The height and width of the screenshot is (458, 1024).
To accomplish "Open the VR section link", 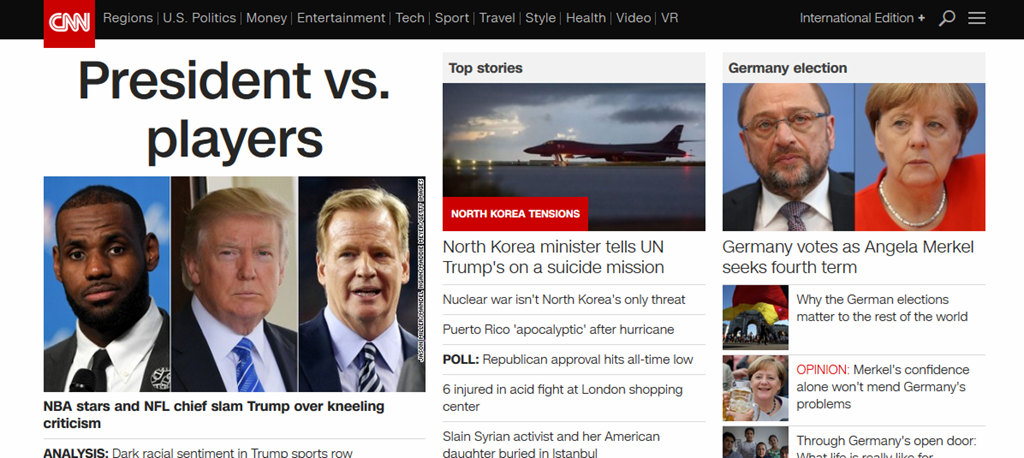I will click(x=669, y=18).
